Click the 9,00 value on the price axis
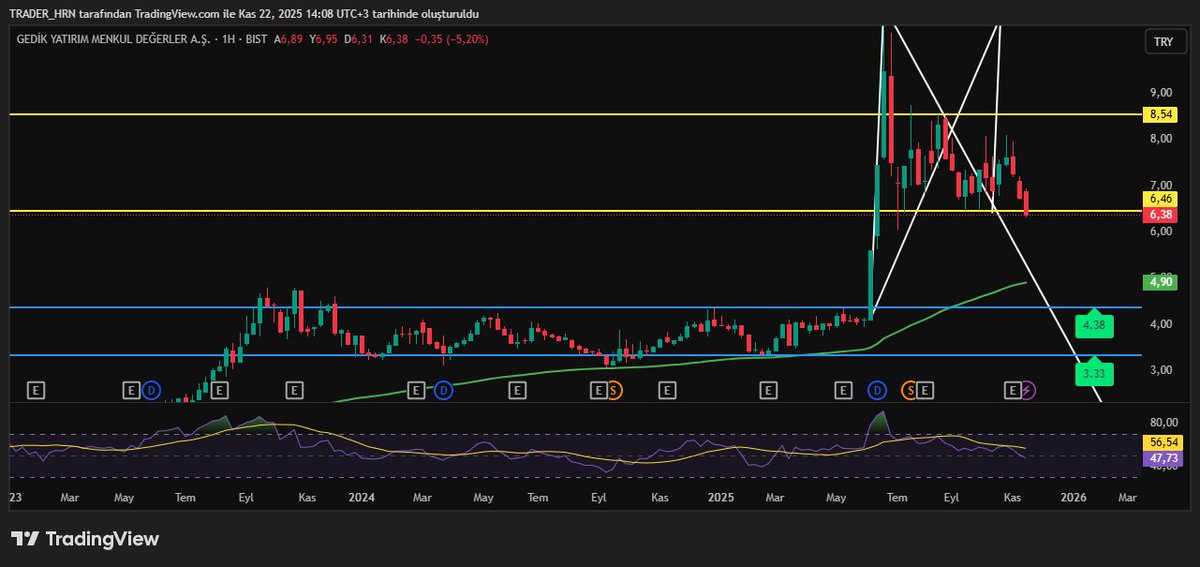 tap(1160, 91)
